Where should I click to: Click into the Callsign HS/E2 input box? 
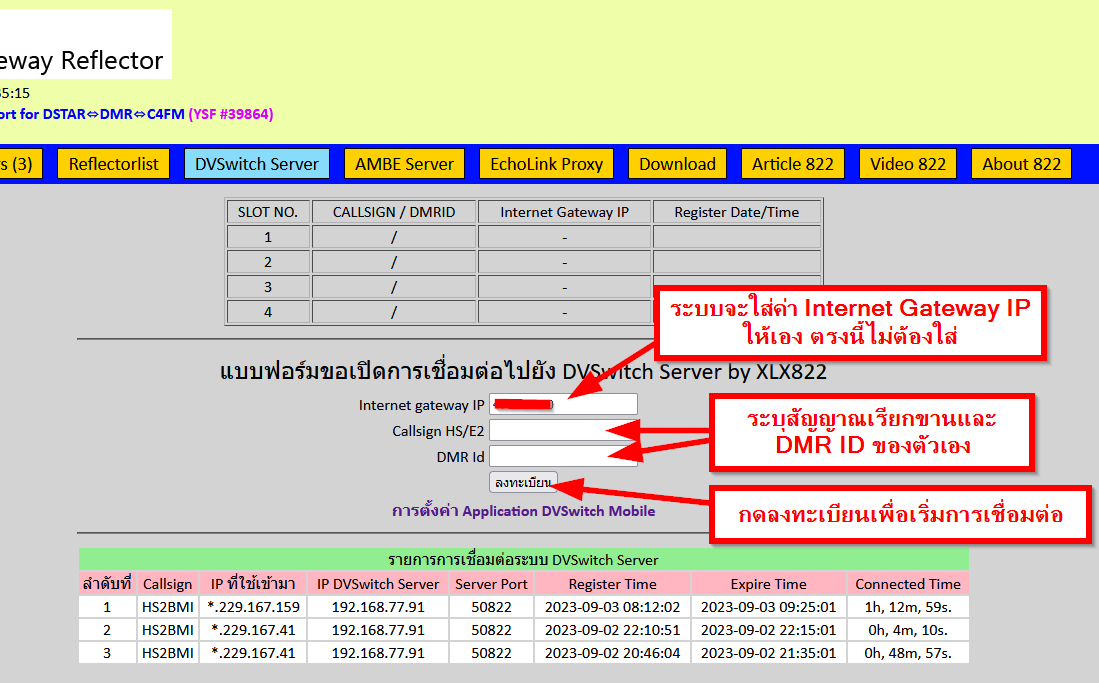pyautogui.click(x=562, y=430)
